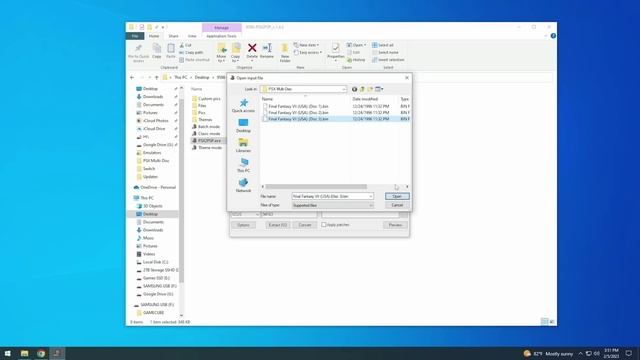640x360 pixels.
Task: Open Explorer ribbon help icon
Action: [553, 36]
